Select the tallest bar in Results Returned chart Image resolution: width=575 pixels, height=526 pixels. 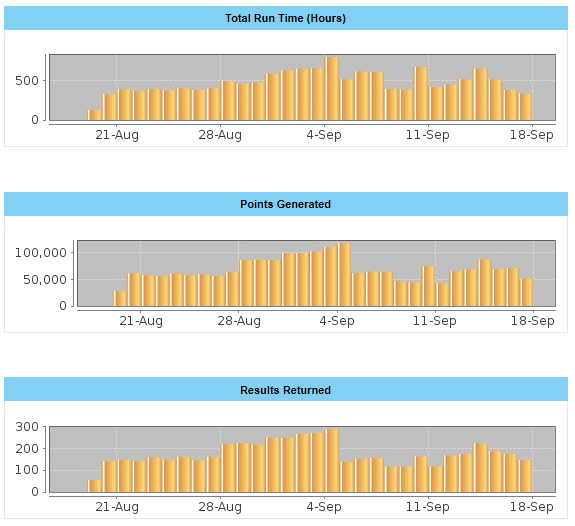(332, 460)
